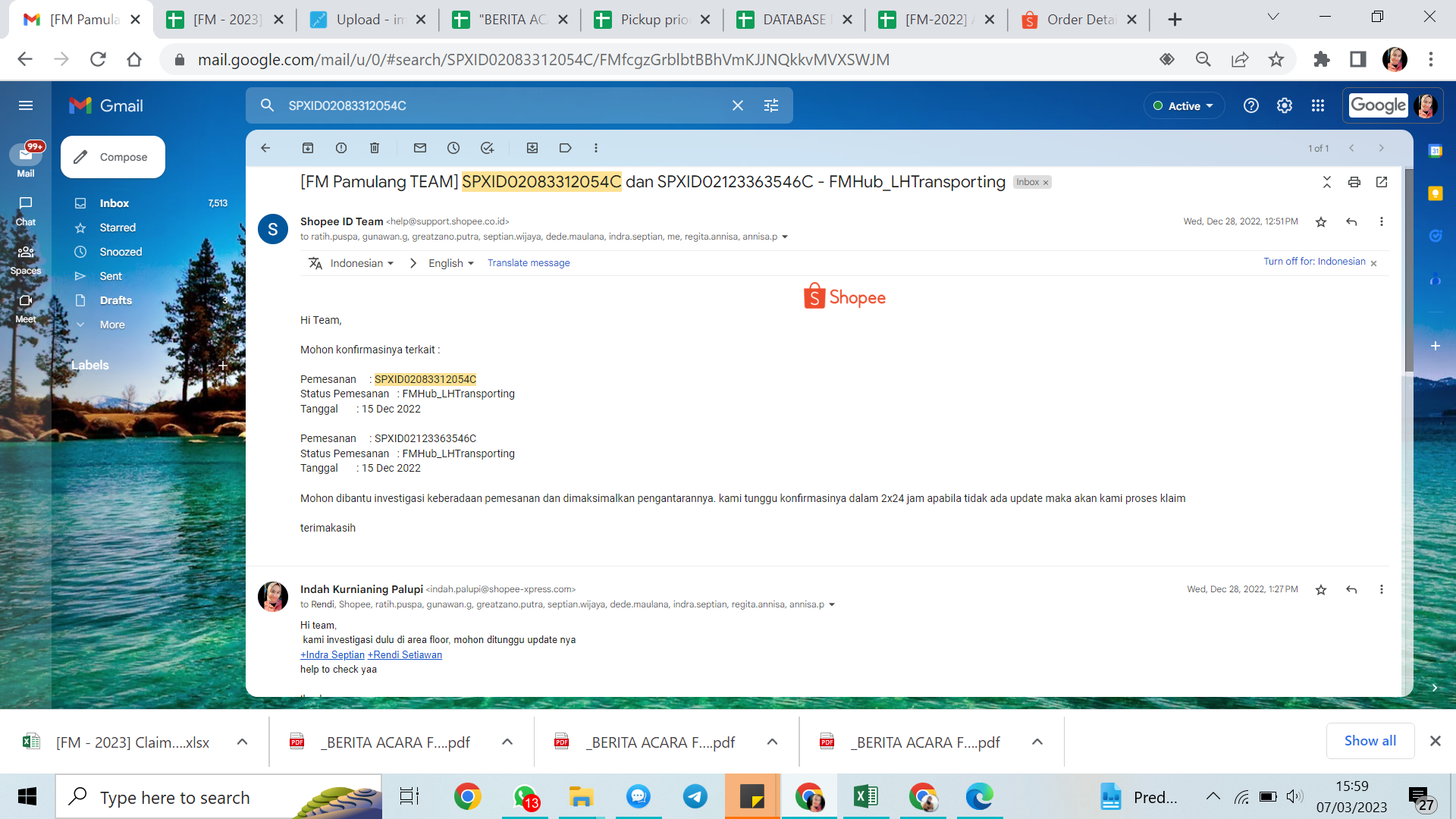The image size is (1456, 819).
Task: Open conversation in a new window
Action: 1382,182
